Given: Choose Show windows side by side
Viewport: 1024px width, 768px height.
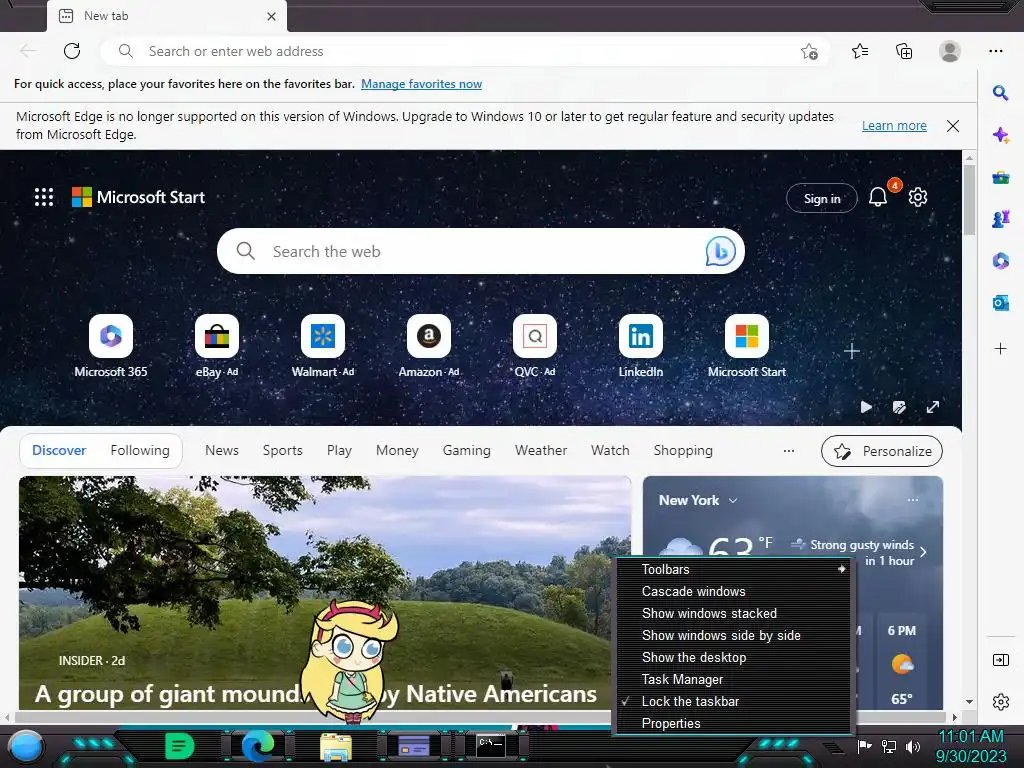Looking at the screenshot, I should [735, 635].
